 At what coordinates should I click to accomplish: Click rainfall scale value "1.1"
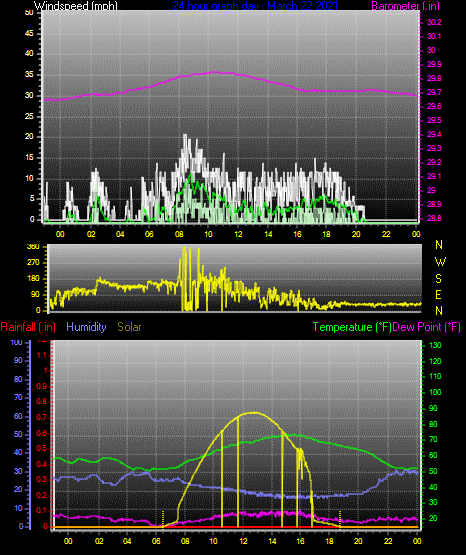pos(42,355)
